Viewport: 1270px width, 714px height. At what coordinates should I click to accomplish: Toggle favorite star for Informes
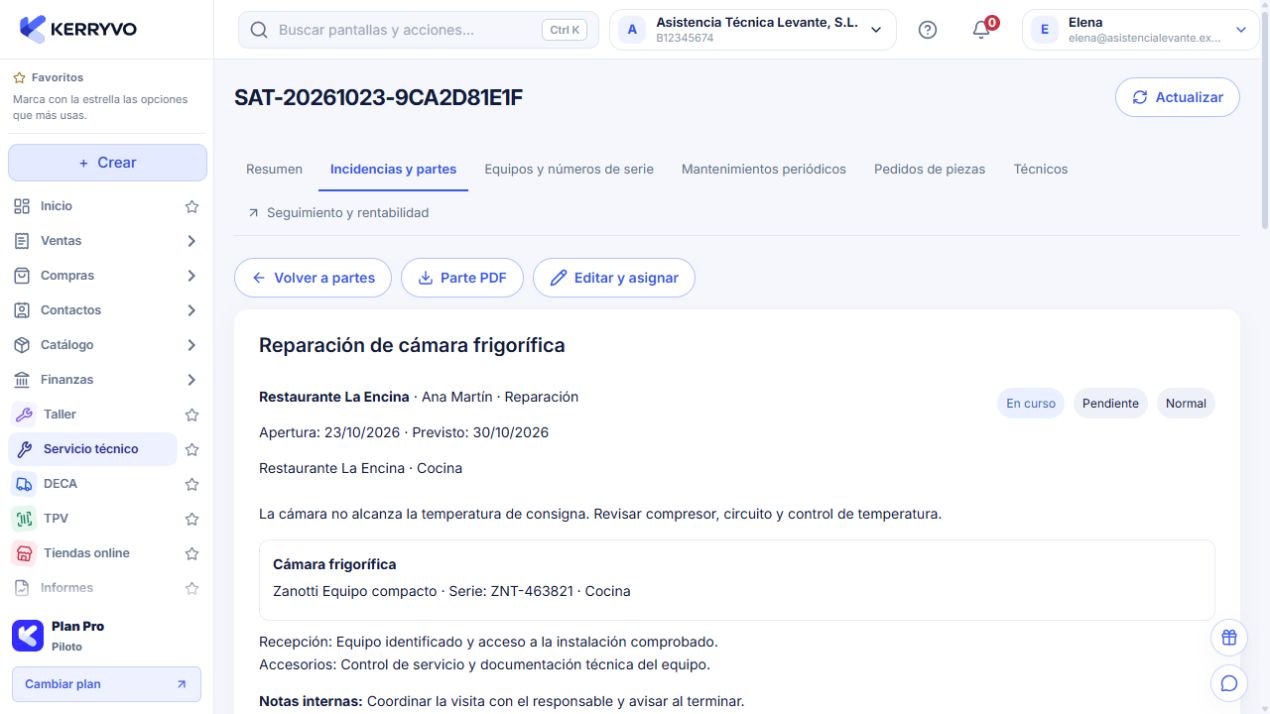192,588
